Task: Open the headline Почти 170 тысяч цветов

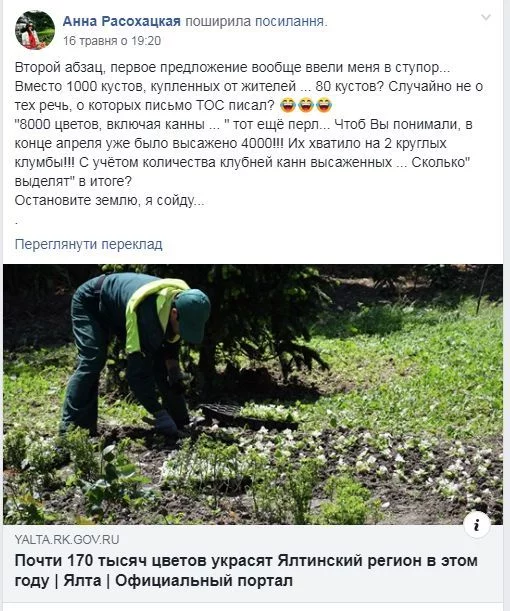Action: point(246,561)
